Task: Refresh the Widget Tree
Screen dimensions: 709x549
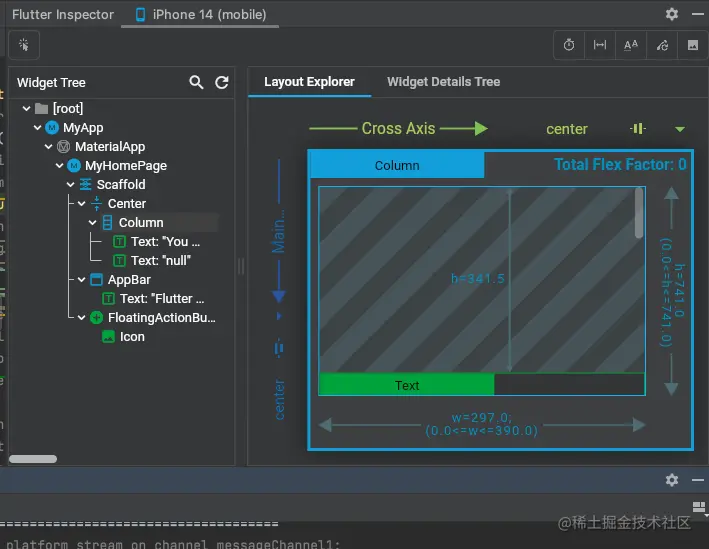Action: tap(222, 82)
